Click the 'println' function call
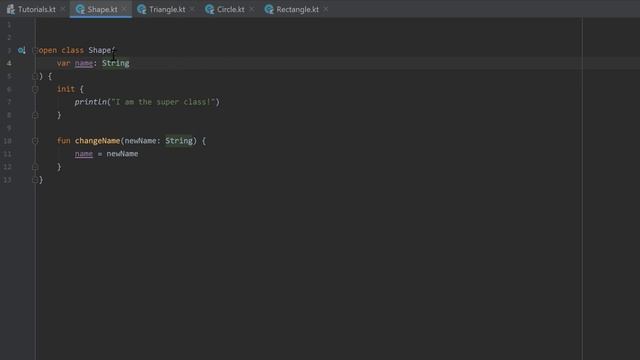The width and height of the screenshot is (640, 360). (91, 102)
